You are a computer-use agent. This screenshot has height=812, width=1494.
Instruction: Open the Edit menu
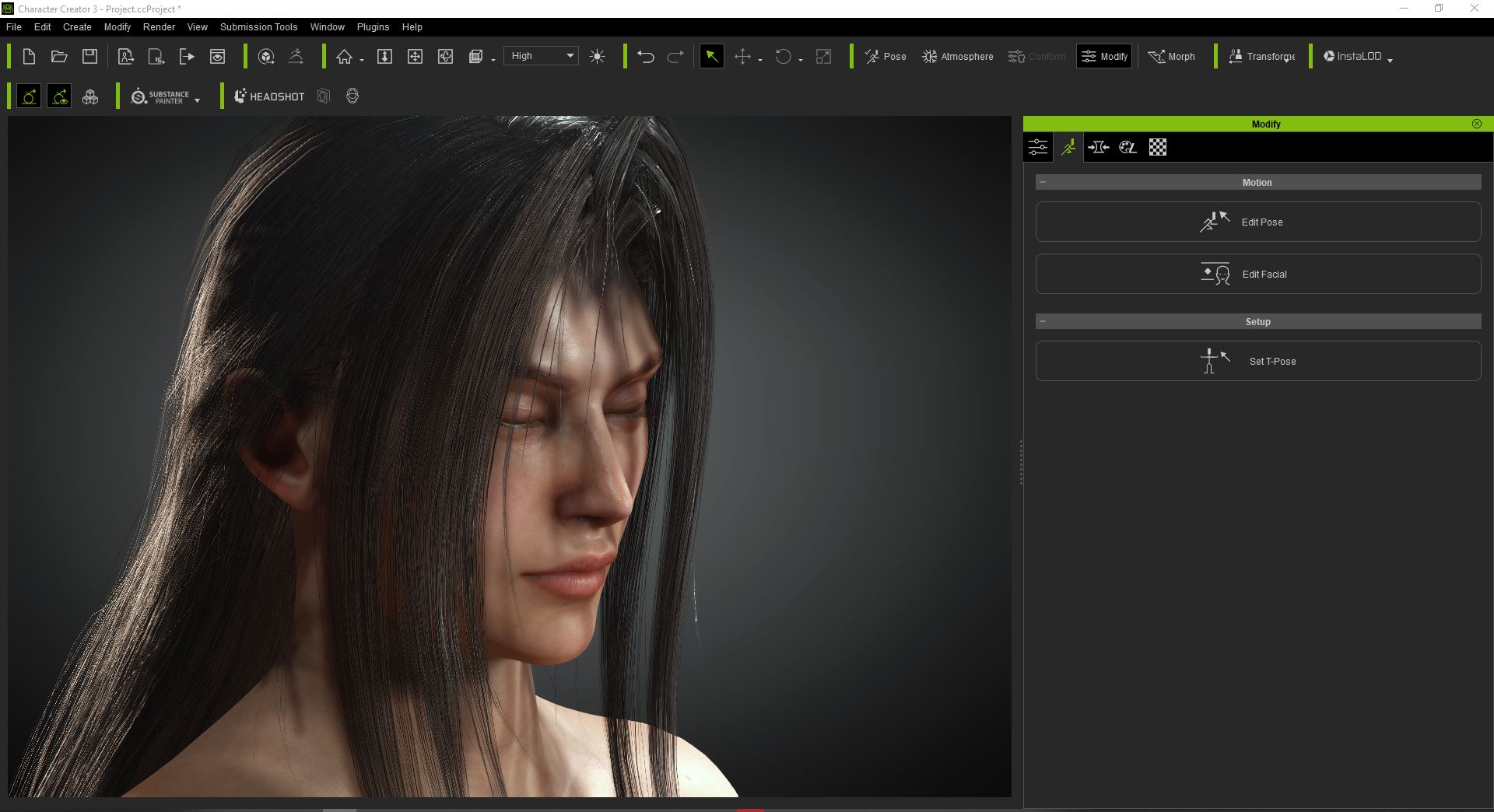(43, 26)
